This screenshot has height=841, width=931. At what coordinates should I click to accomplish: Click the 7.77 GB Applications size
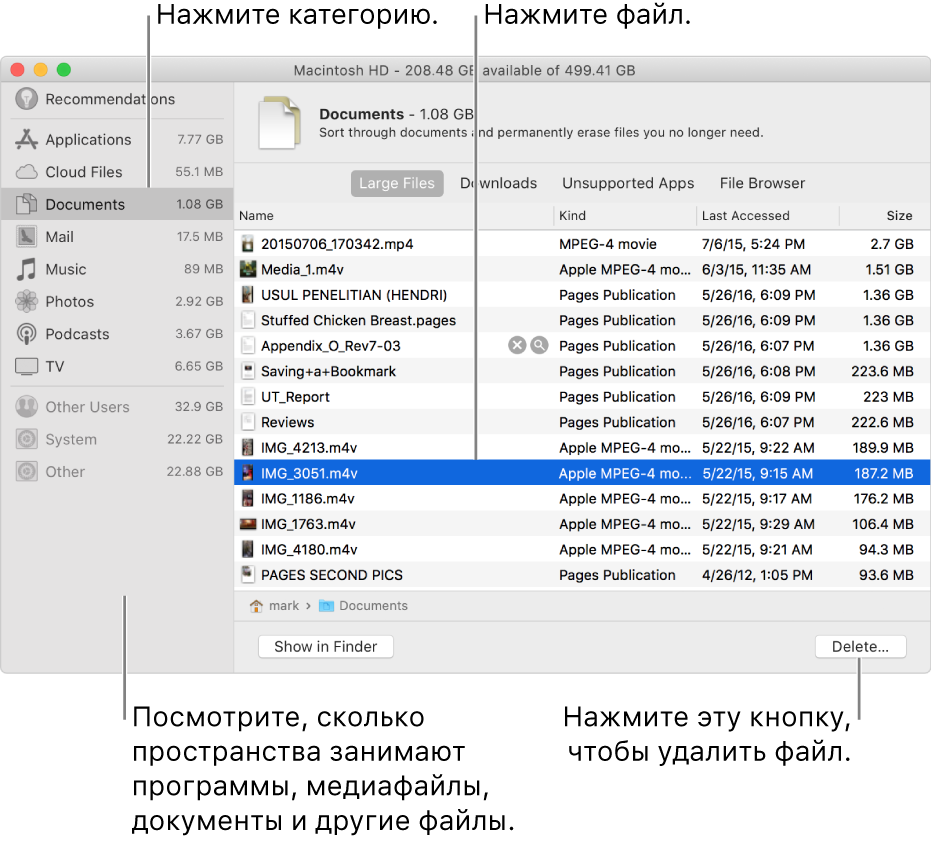point(200,140)
